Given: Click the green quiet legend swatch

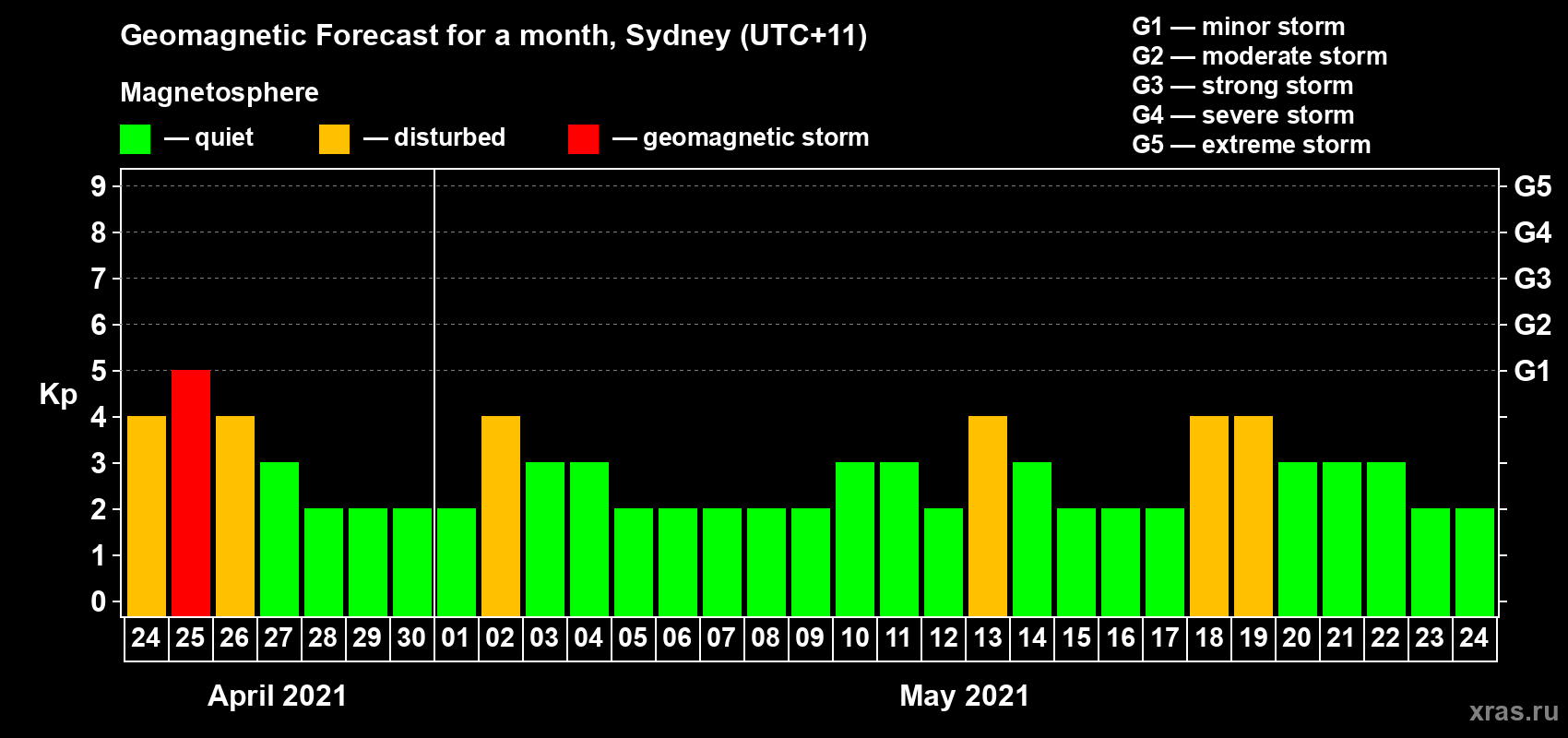Looking at the screenshot, I should coord(135,139).
